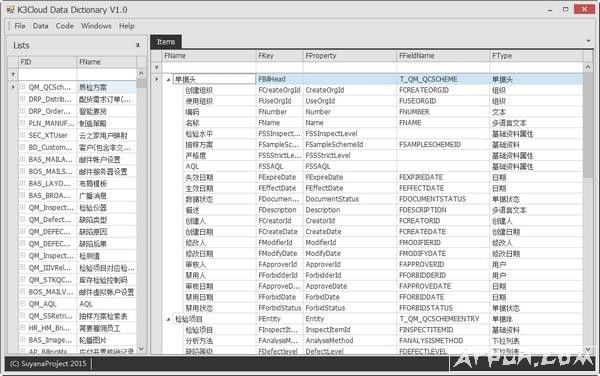Expand the BAS_MAILA... row
The height and width of the screenshot is (376, 600).
[x=23, y=159]
